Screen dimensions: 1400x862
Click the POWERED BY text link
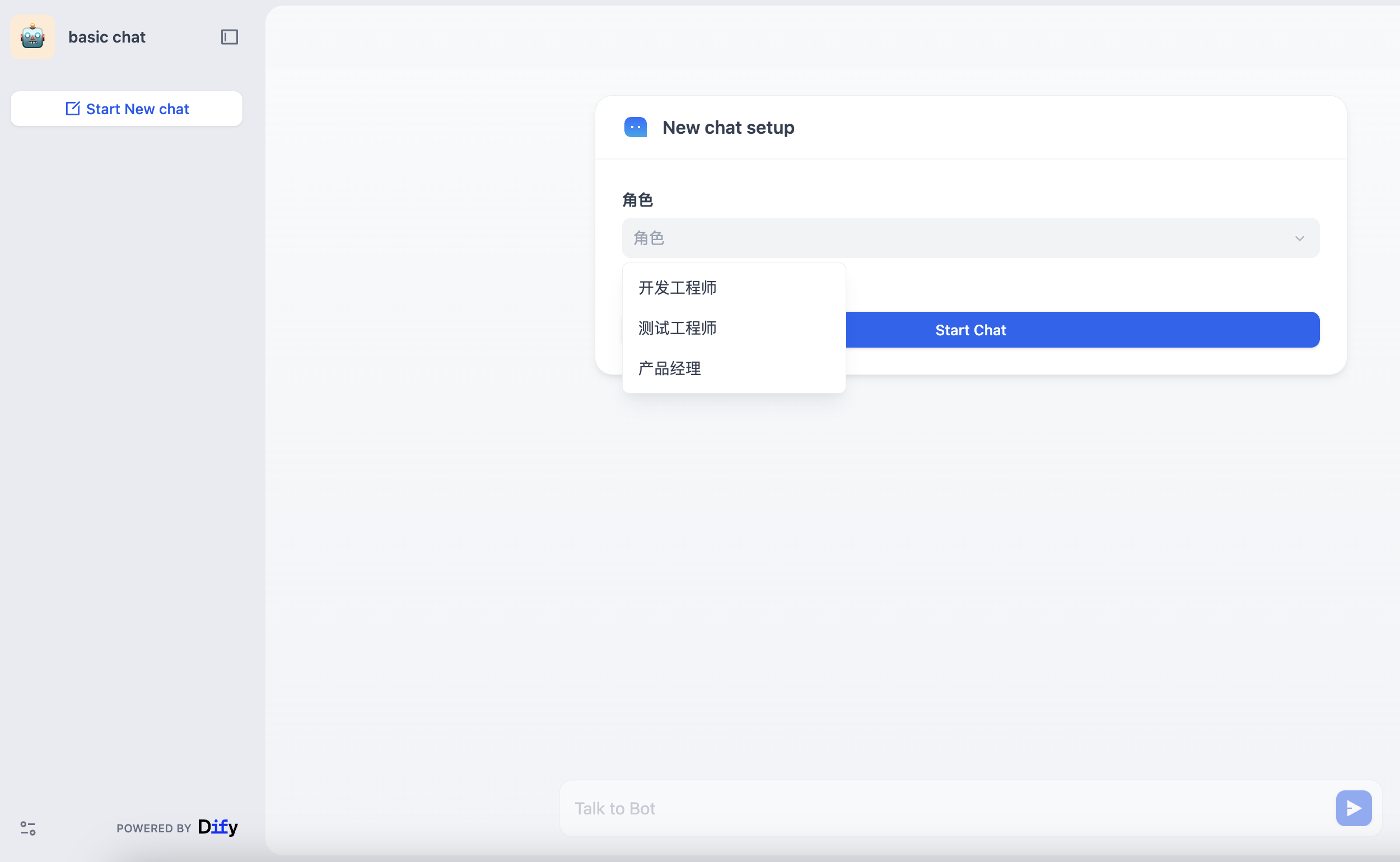pyautogui.click(x=153, y=828)
